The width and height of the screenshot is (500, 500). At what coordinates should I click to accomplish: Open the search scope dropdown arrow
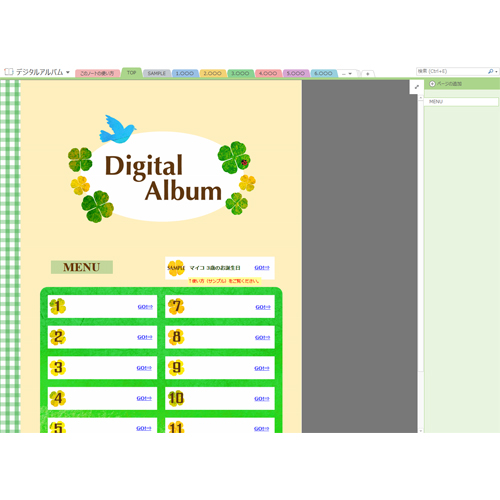point(496,72)
